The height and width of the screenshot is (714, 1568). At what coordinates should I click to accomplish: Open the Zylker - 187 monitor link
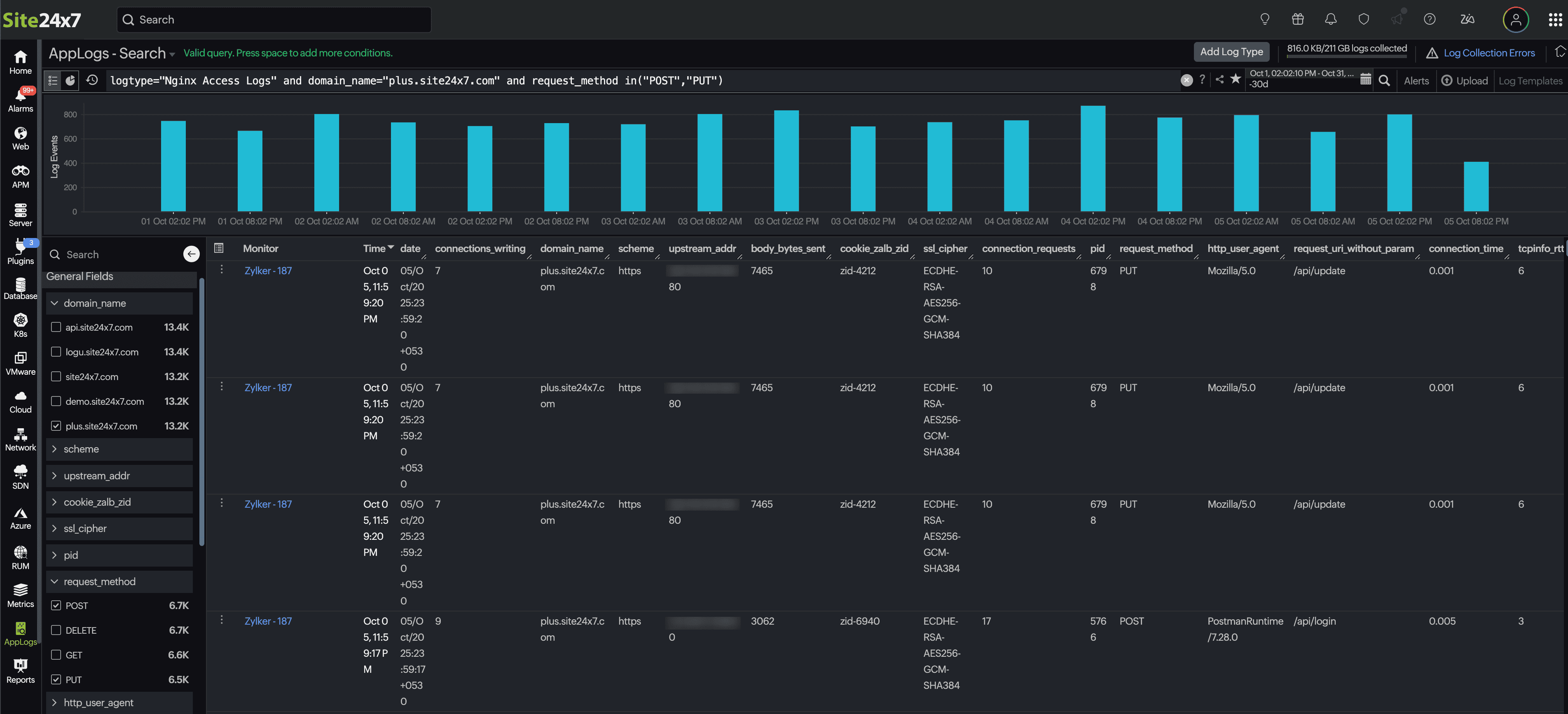(268, 271)
